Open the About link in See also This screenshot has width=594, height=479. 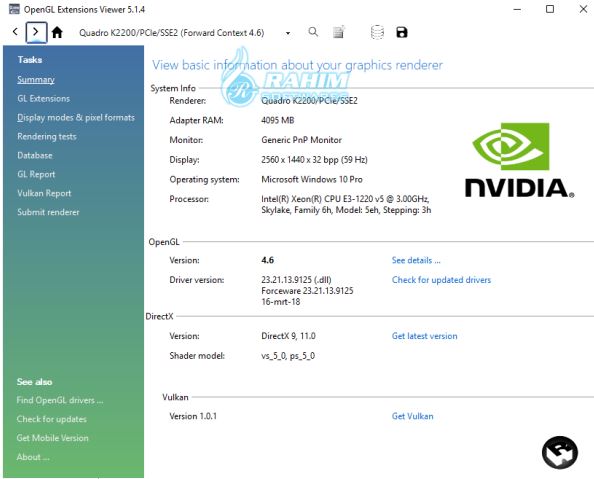click(33, 457)
